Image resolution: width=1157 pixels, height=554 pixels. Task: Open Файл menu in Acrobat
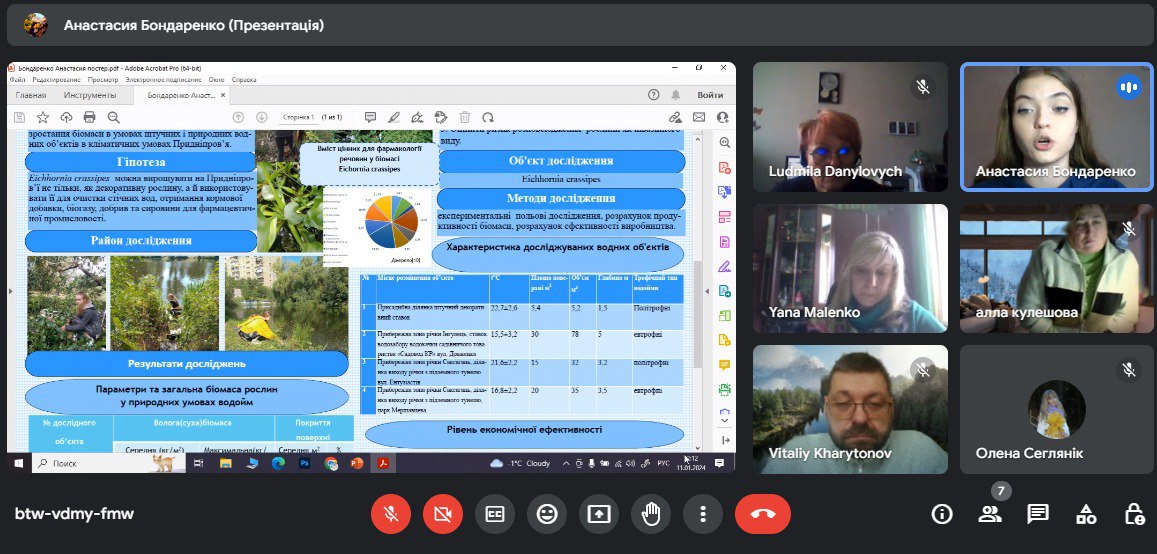pyautogui.click(x=18, y=80)
